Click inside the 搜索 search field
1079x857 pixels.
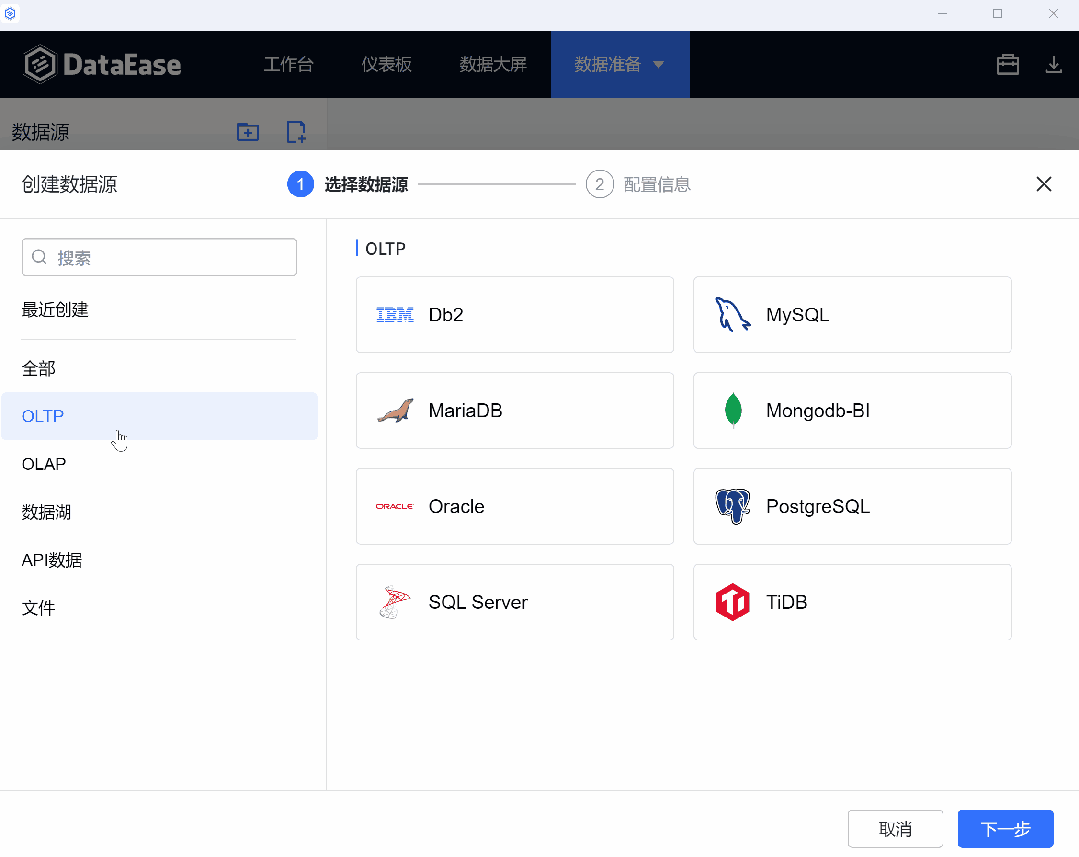click(158, 257)
